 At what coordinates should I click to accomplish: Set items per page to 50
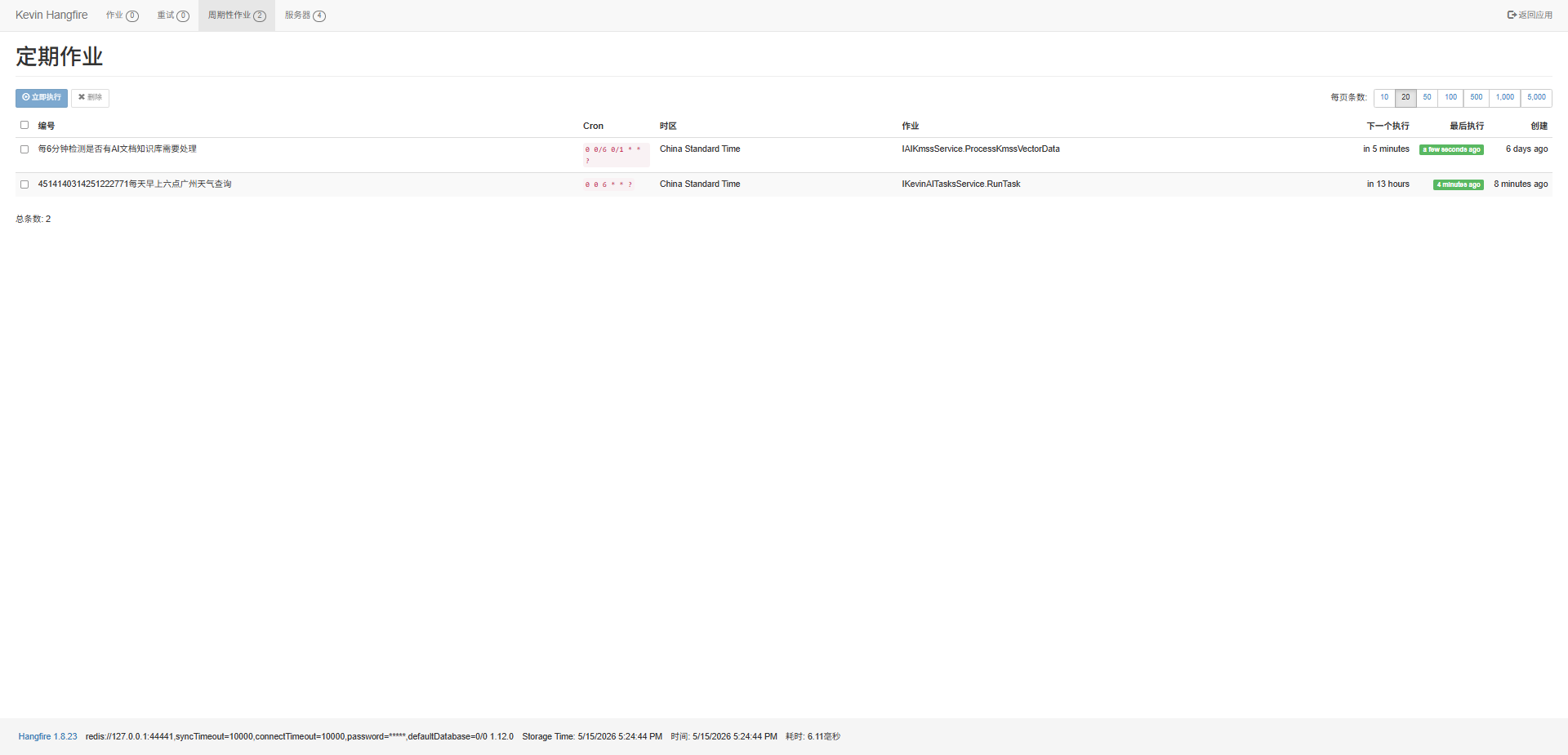(x=1427, y=98)
